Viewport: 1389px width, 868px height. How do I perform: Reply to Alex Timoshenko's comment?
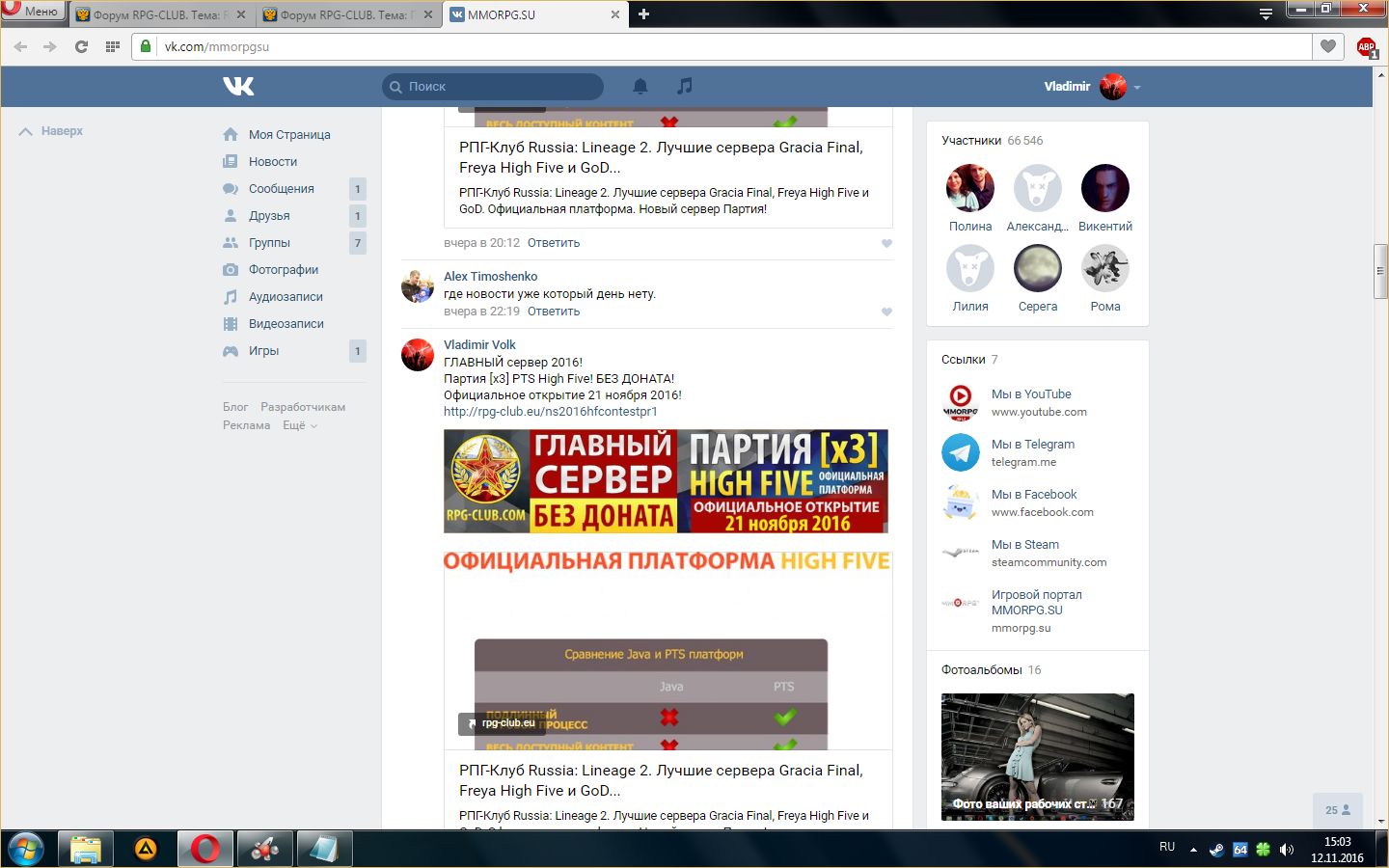[553, 312]
